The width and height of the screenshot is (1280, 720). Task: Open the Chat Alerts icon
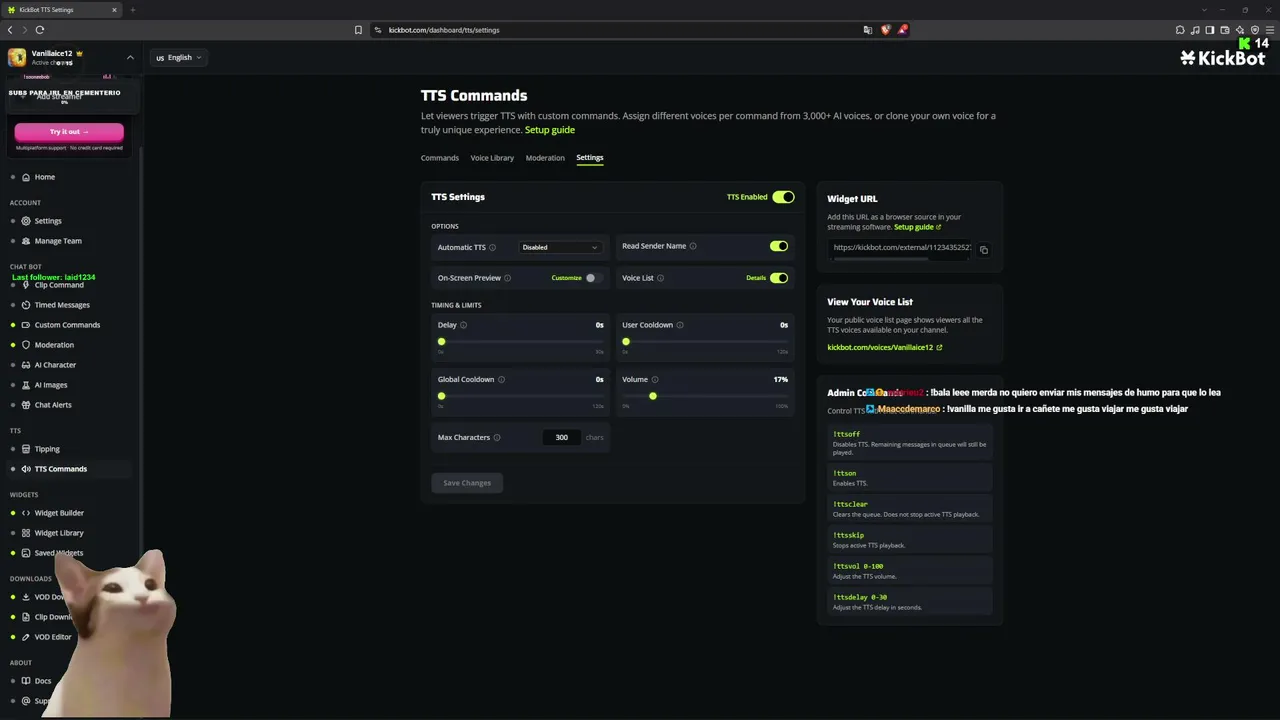[26, 405]
